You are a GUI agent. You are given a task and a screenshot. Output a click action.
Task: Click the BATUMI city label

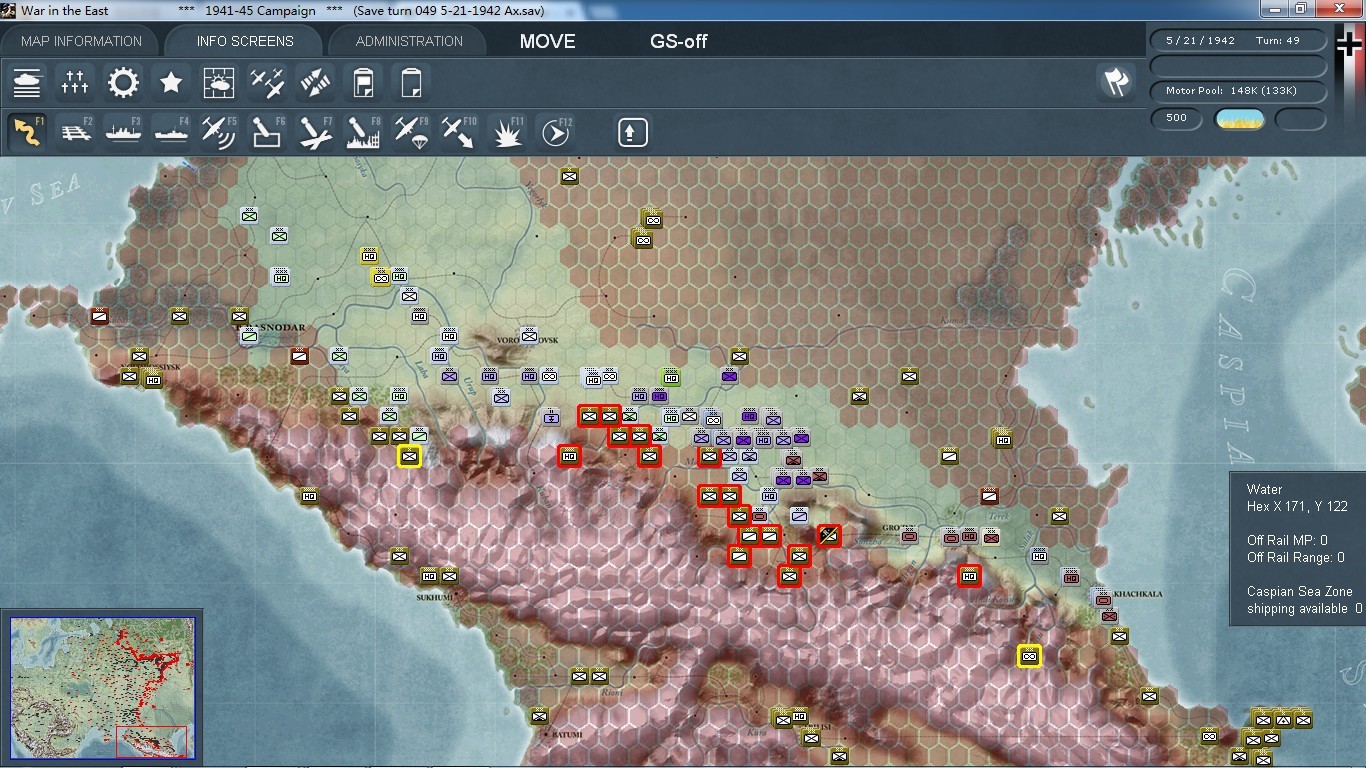pyautogui.click(x=566, y=735)
